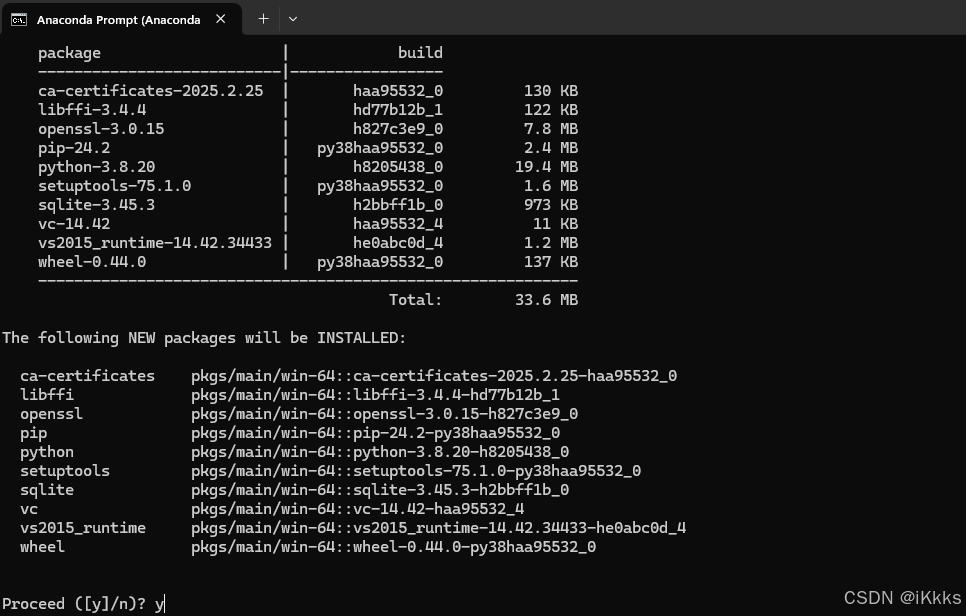Click path 'pkgs/main/win-64::wheel-0.44.0-py38haa95532_0'
The image size is (966, 616).
(x=394, y=548)
